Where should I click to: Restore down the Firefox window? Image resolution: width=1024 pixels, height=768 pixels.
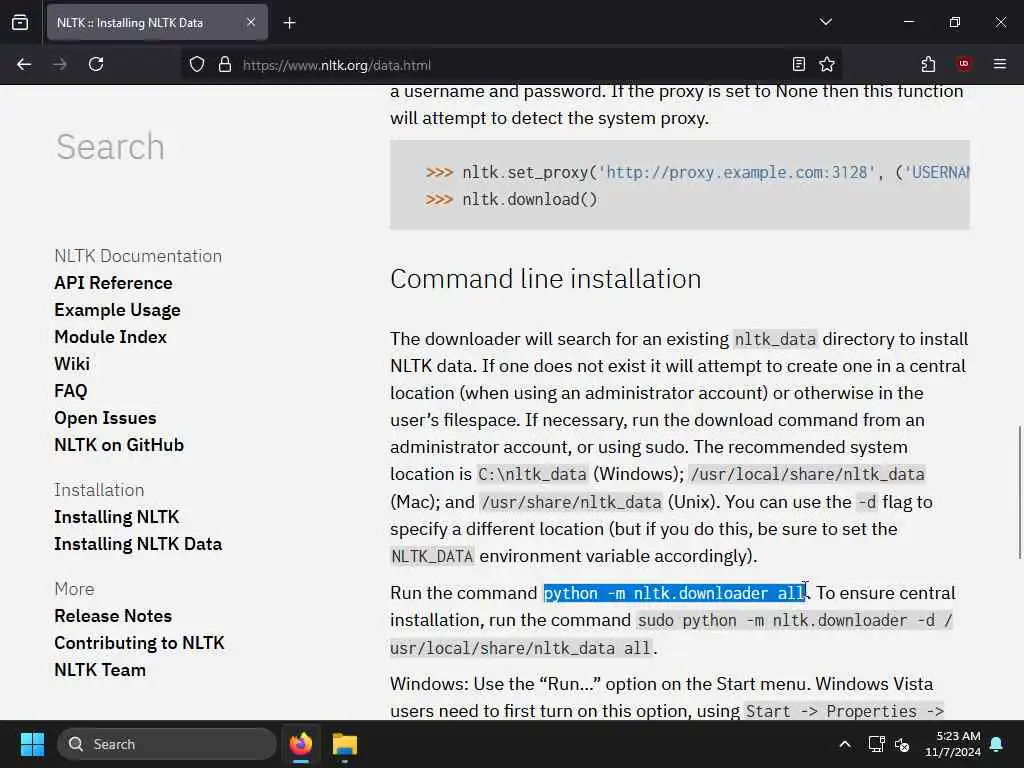[954, 22]
